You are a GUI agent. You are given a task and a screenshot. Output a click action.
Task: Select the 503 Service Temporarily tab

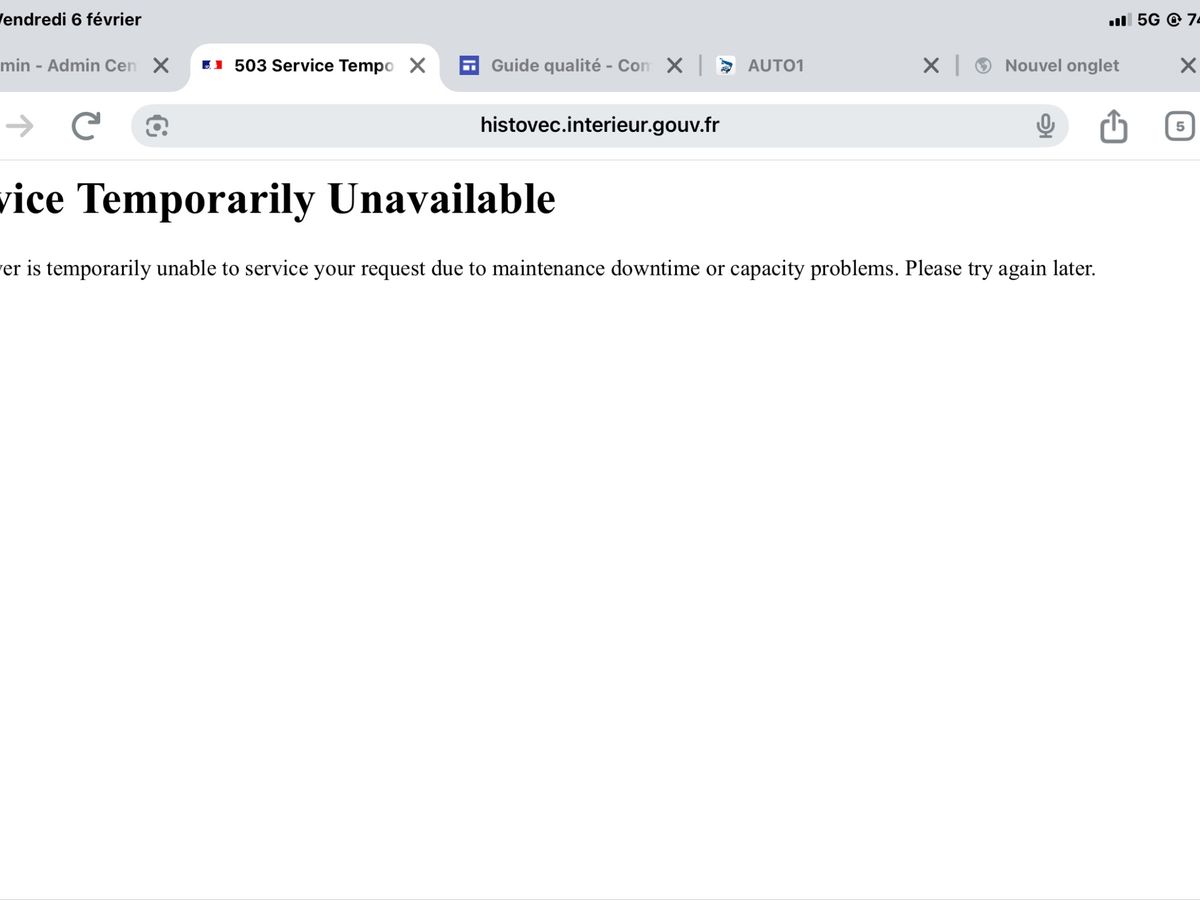314,65
